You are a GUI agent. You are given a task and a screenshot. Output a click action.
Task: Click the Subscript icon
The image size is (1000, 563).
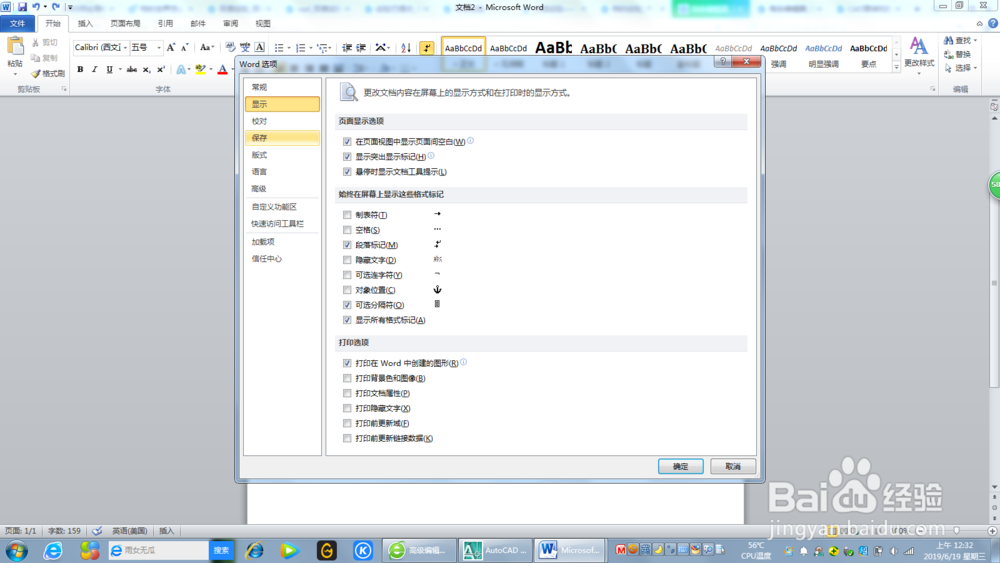click(147, 69)
